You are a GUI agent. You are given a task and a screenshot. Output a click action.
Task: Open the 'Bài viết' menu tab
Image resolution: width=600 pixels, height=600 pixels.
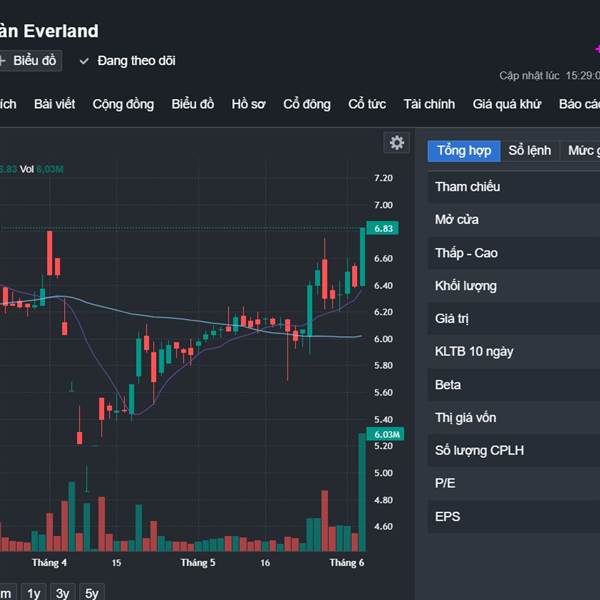pyautogui.click(x=55, y=104)
